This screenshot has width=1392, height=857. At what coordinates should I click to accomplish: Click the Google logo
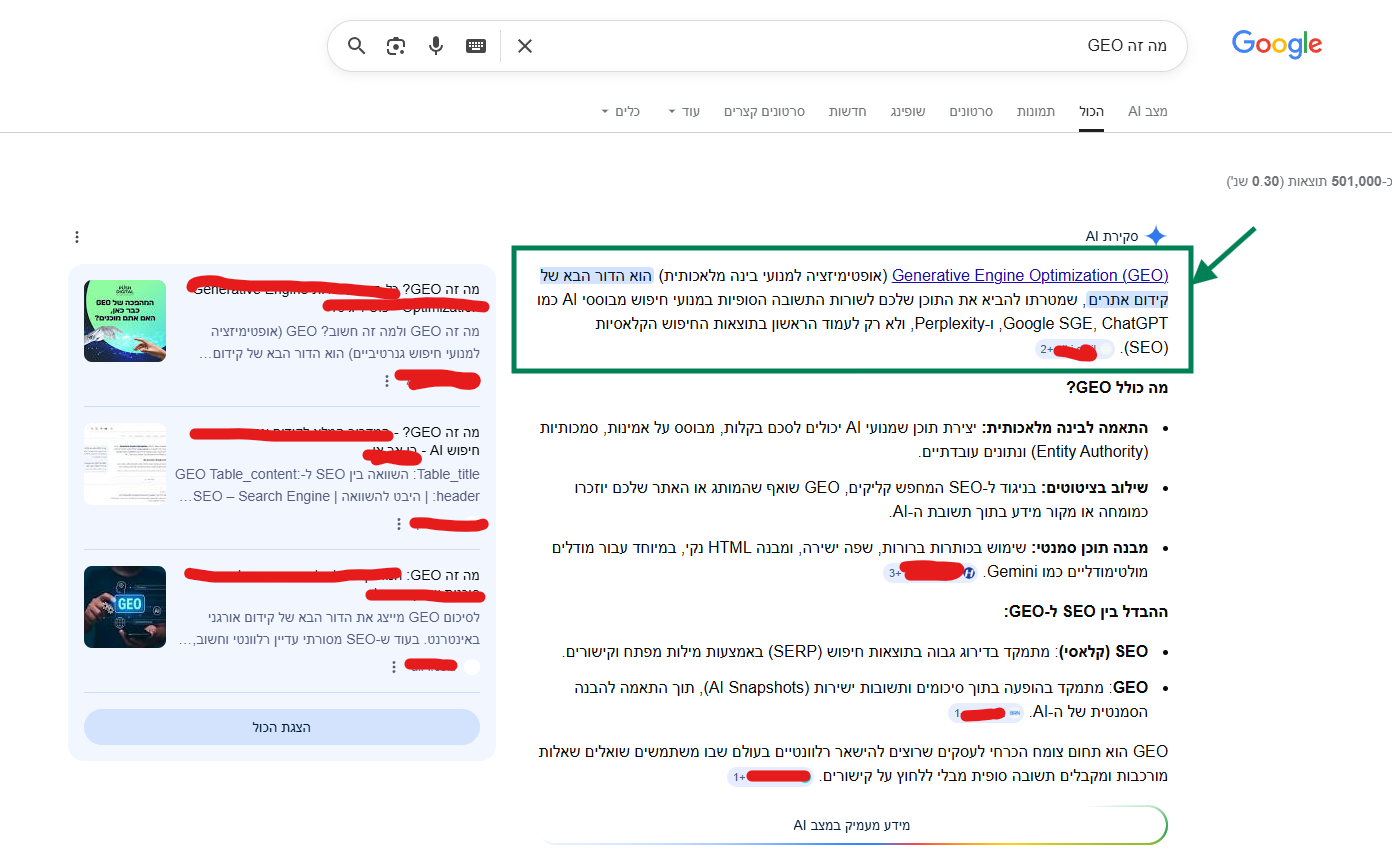point(1276,44)
